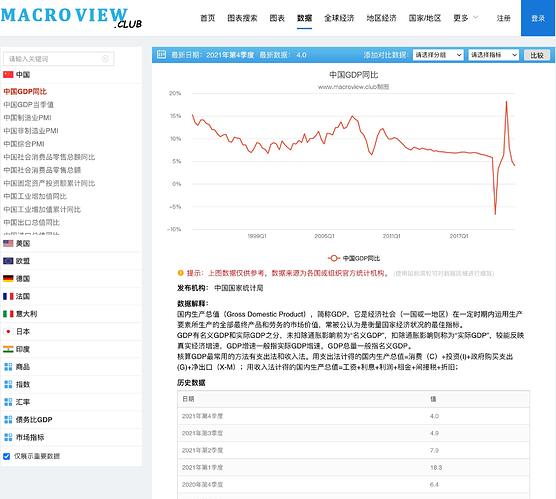Toggle the 仅展示重要数据 checkbox
The height and width of the screenshot is (499, 556).
tap(6, 456)
